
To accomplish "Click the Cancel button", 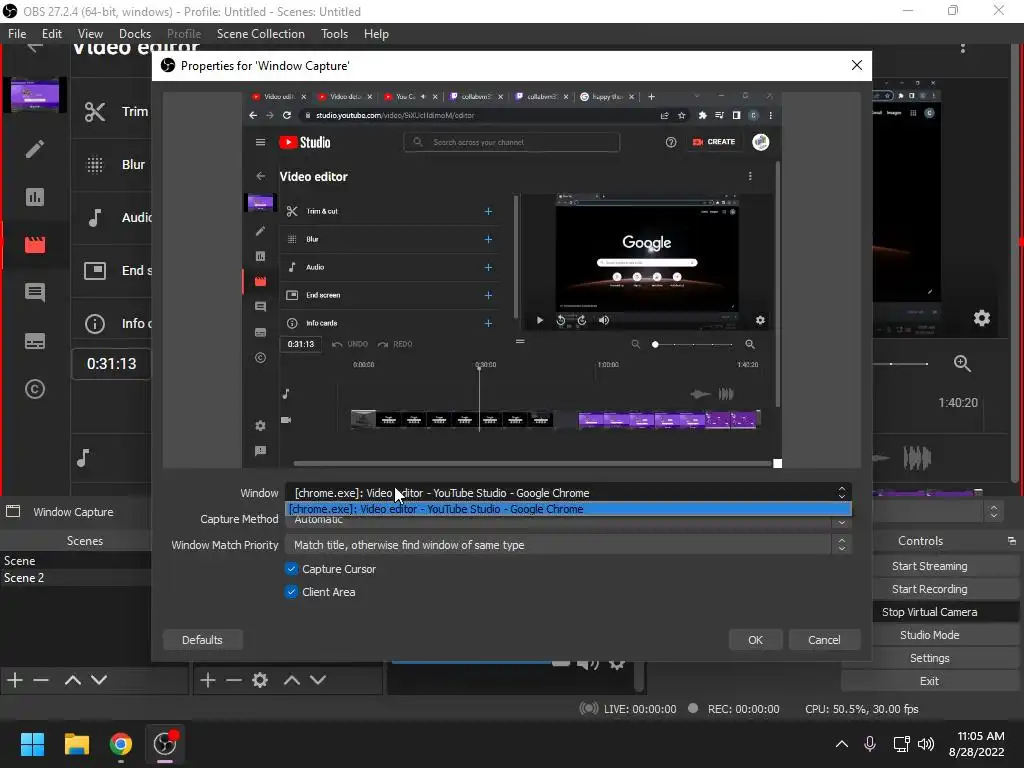I will coord(824,640).
